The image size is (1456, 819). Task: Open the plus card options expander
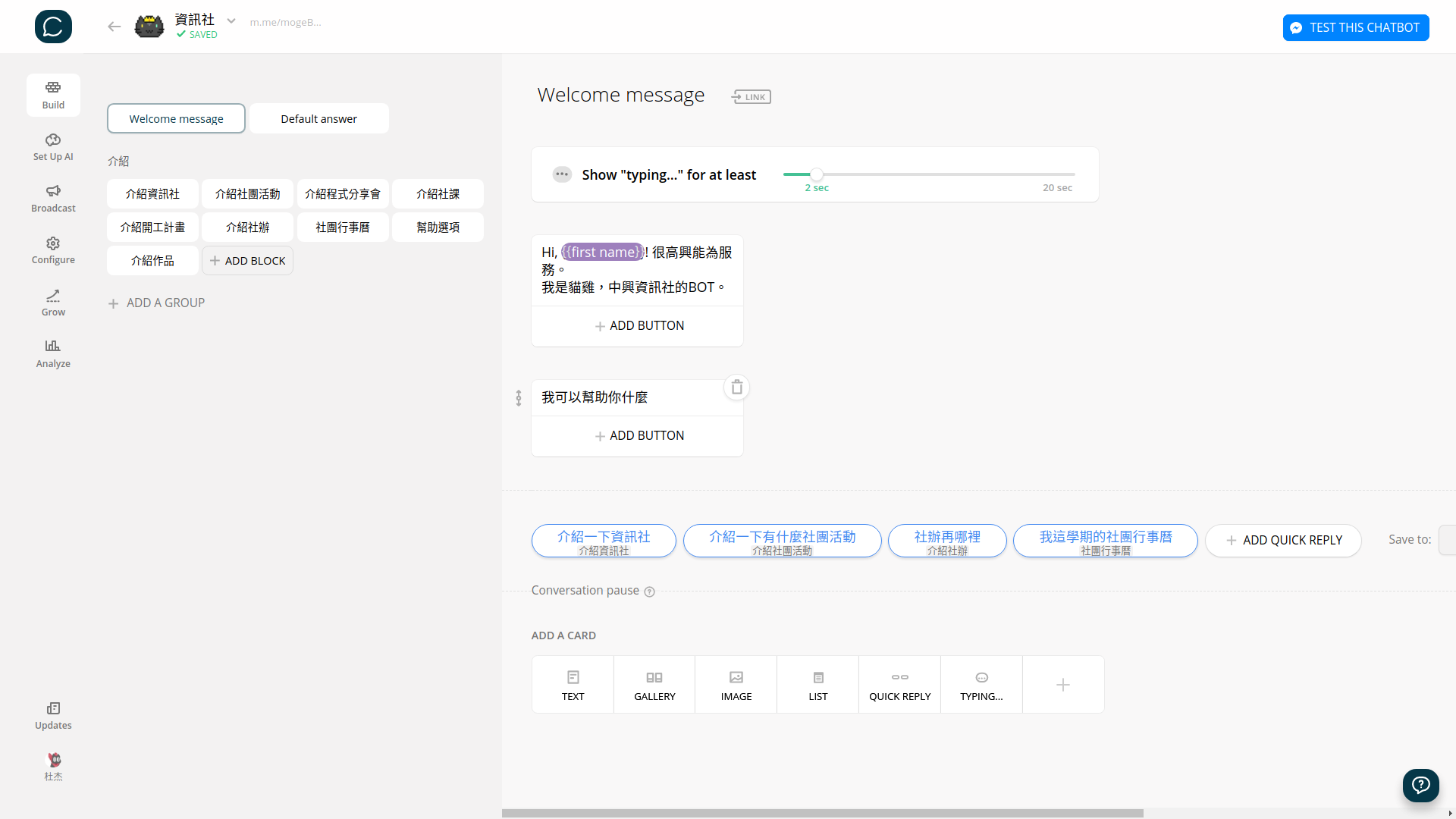coord(1063,685)
